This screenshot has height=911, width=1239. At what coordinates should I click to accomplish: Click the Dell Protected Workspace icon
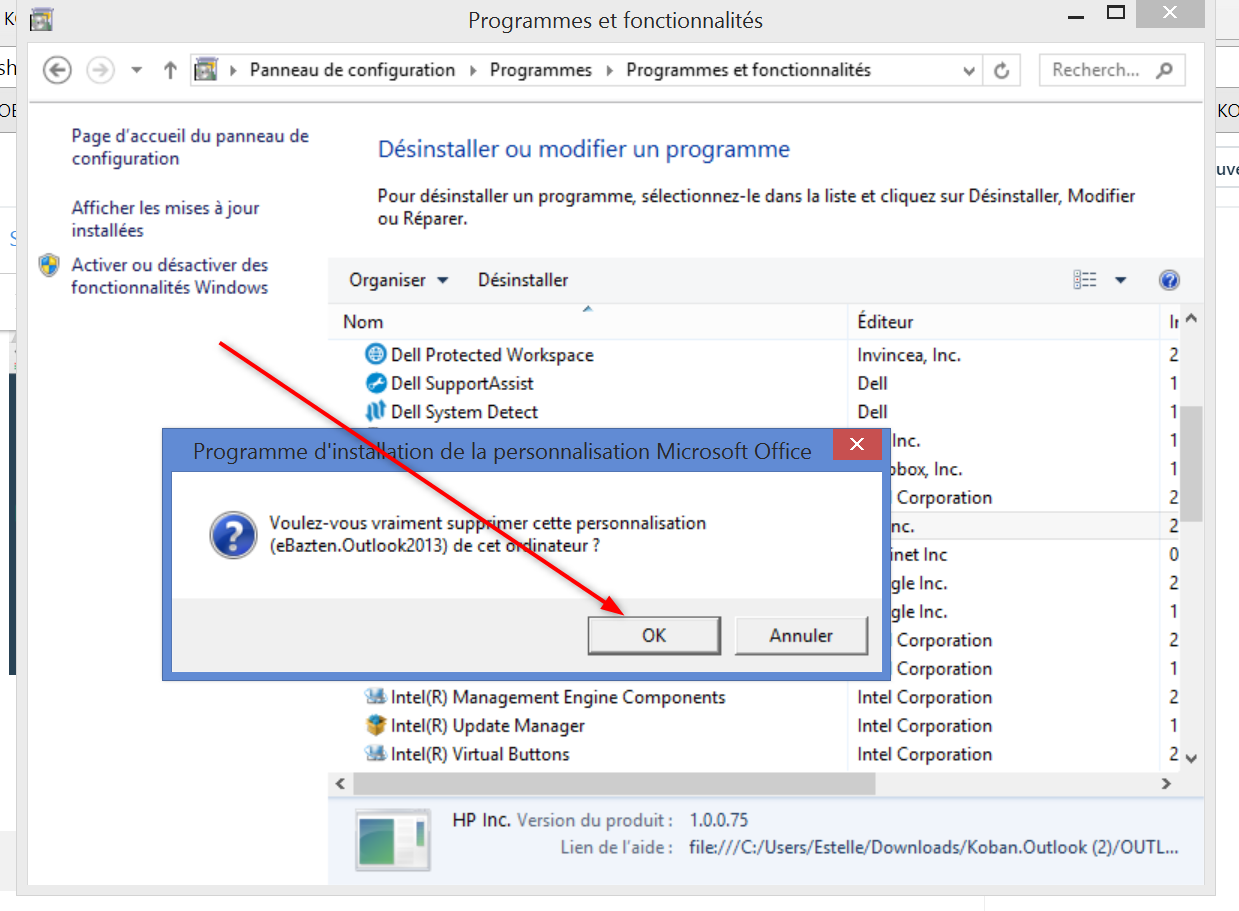[375, 354]
